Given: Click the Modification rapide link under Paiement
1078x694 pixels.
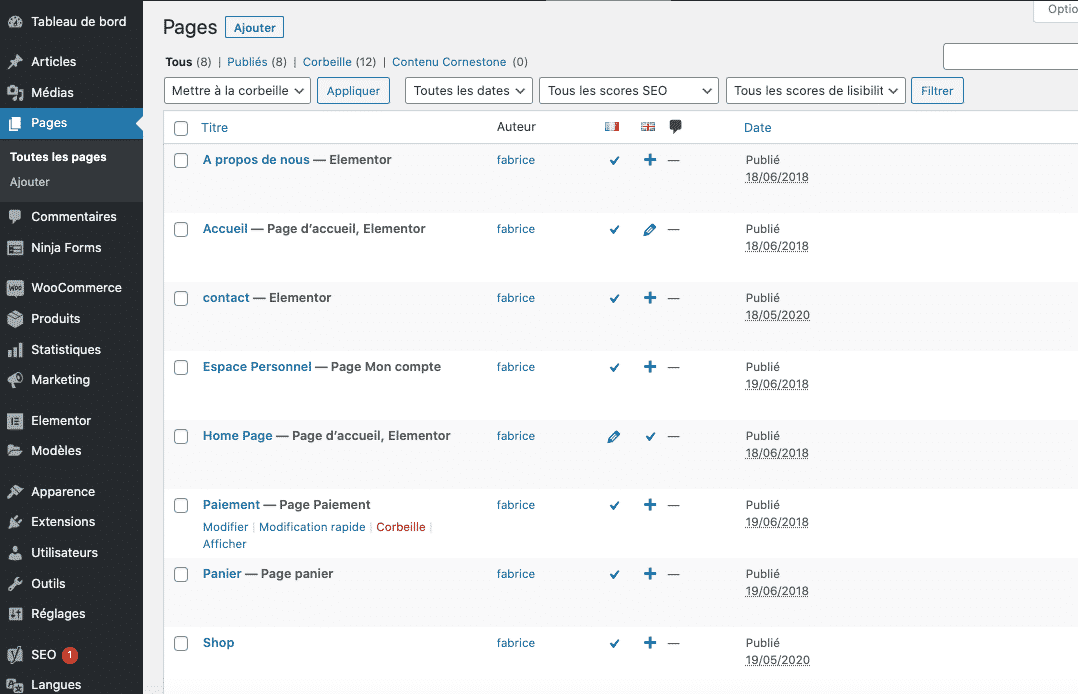Looking at the screenshot, I should click(312, 527).
